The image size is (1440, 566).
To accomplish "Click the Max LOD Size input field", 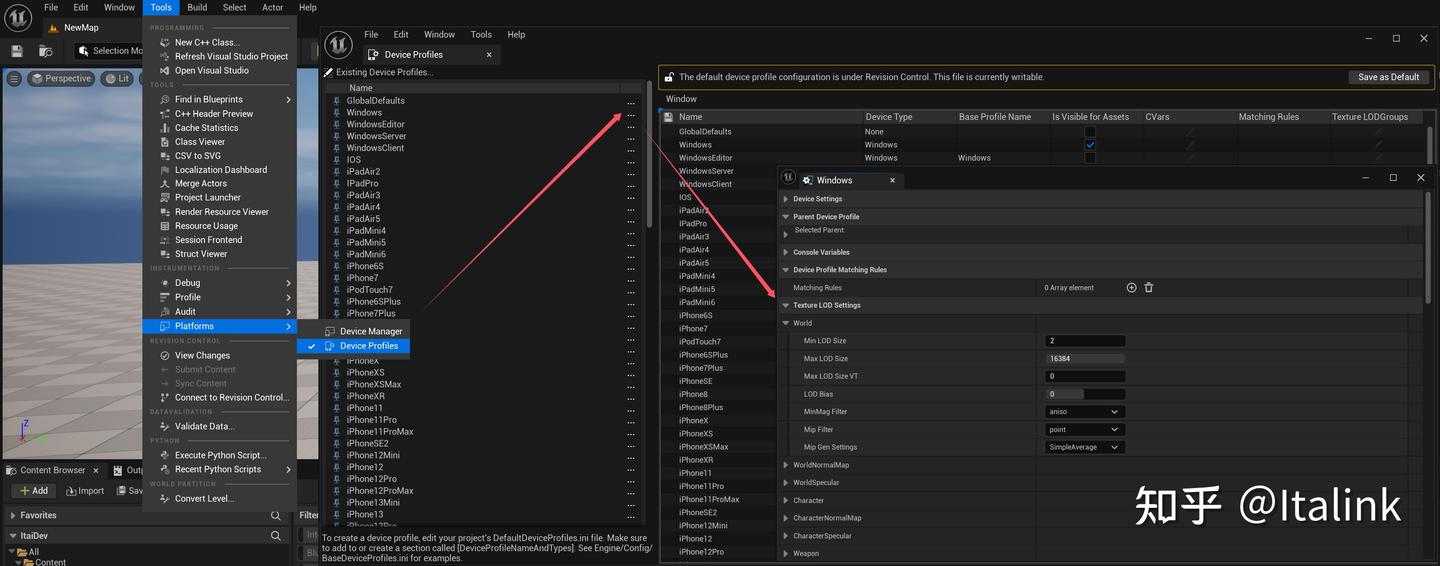I will (1084, 359).
